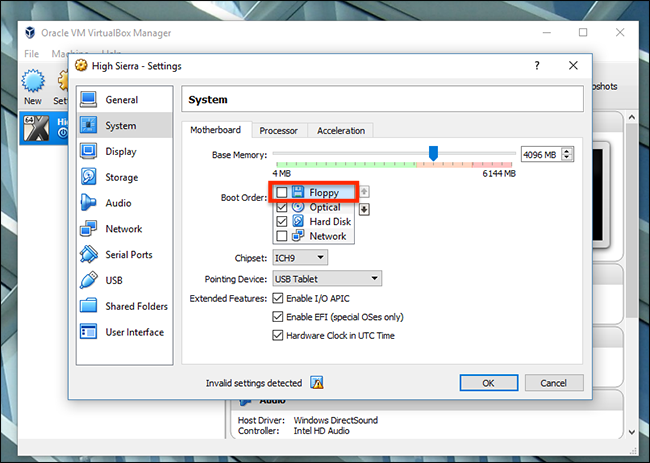Click the help question mark button

[x=537, y=65]
